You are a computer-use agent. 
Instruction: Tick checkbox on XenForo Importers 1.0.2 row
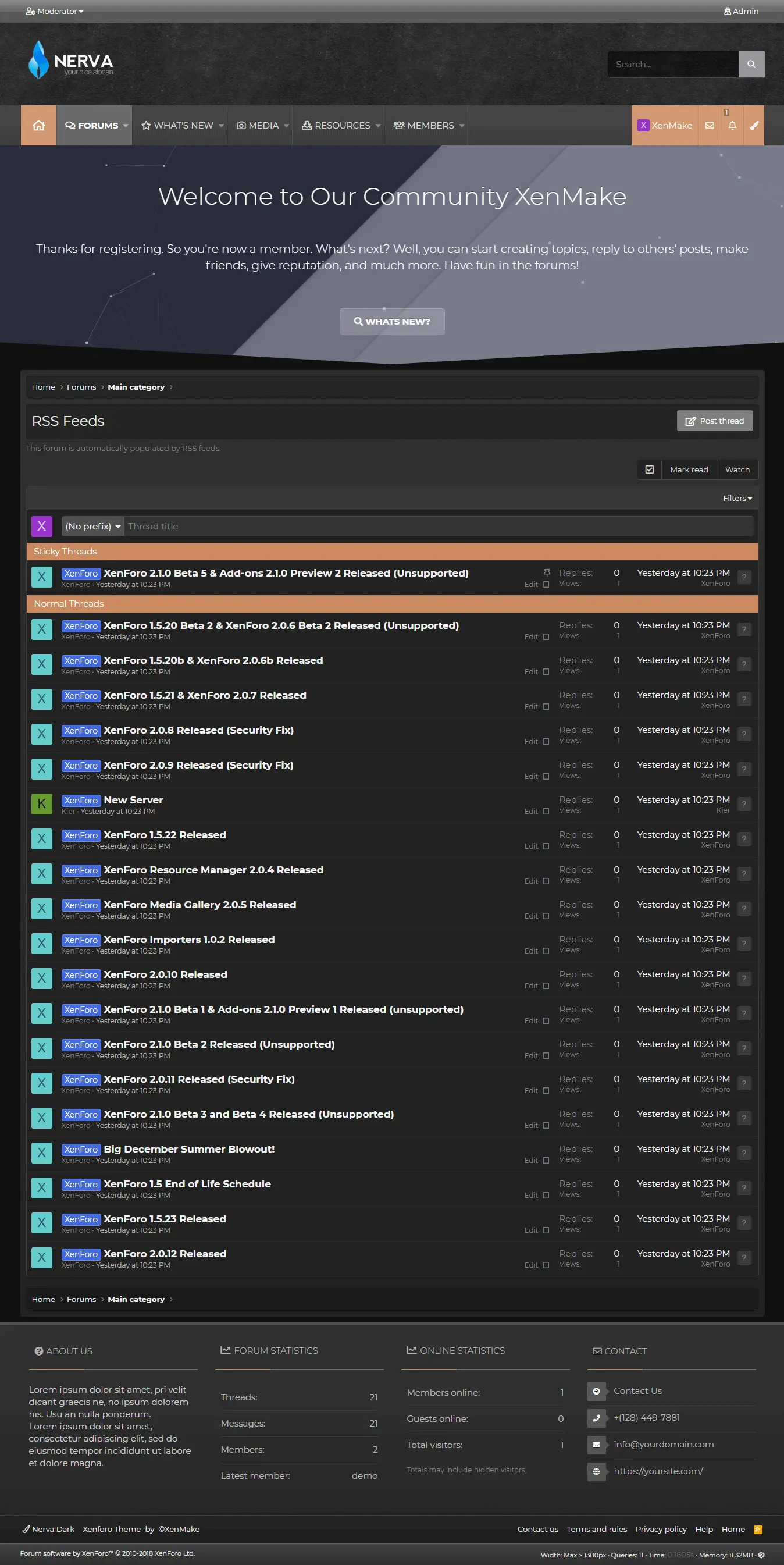point(546,951)
